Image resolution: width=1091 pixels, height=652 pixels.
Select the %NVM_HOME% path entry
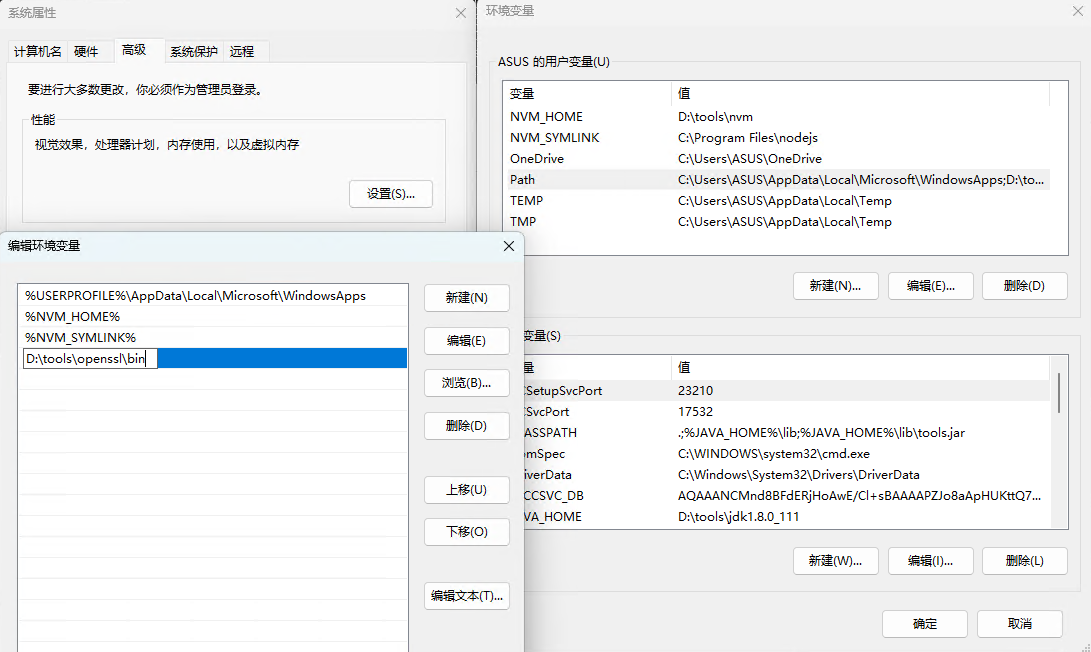pos(213,317)
